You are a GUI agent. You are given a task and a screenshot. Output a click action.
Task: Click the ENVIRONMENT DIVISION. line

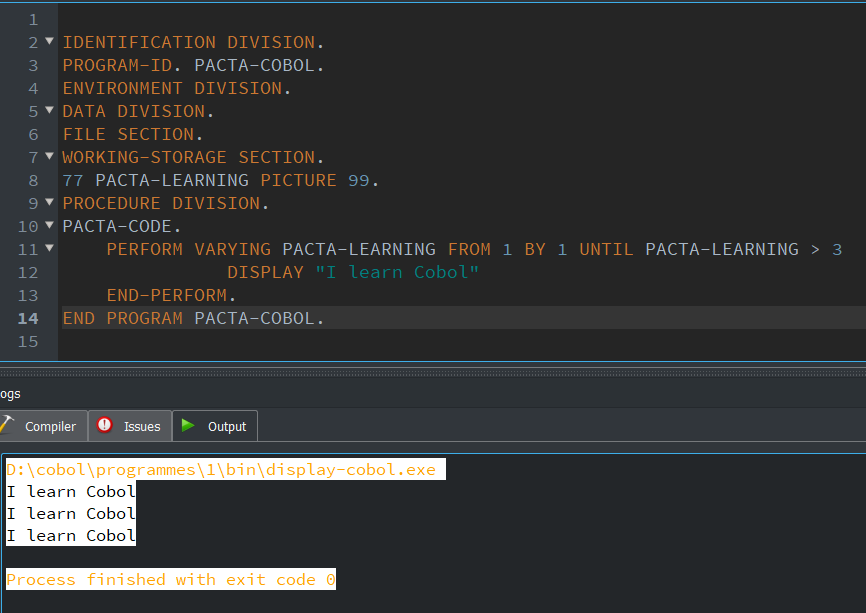(x=177, y=88)
